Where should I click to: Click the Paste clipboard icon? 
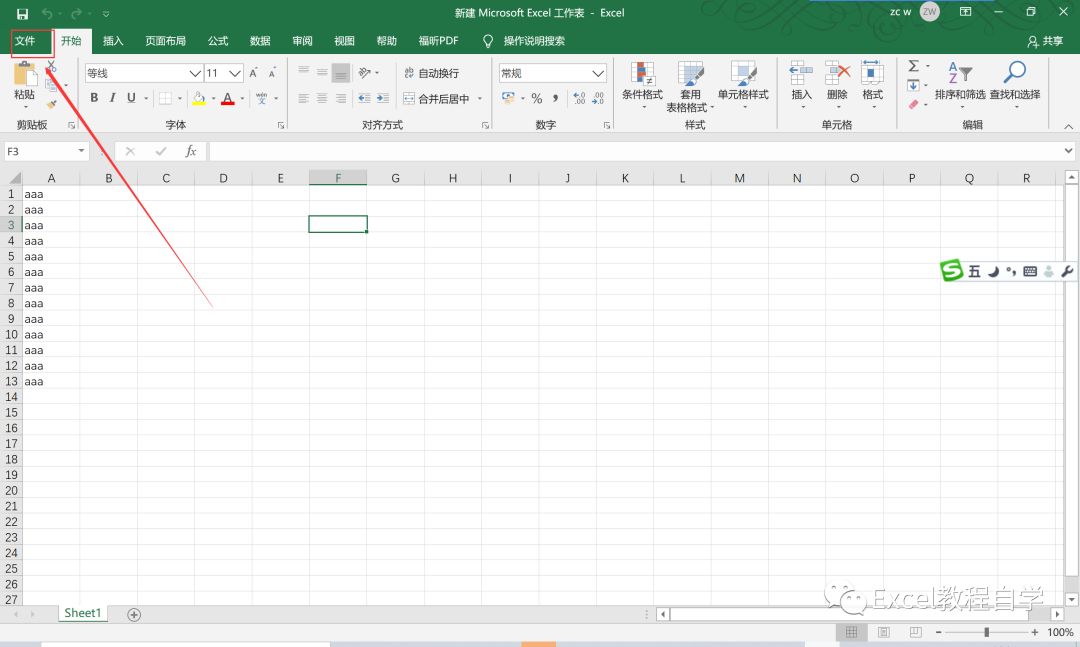(x=25, y=74)
